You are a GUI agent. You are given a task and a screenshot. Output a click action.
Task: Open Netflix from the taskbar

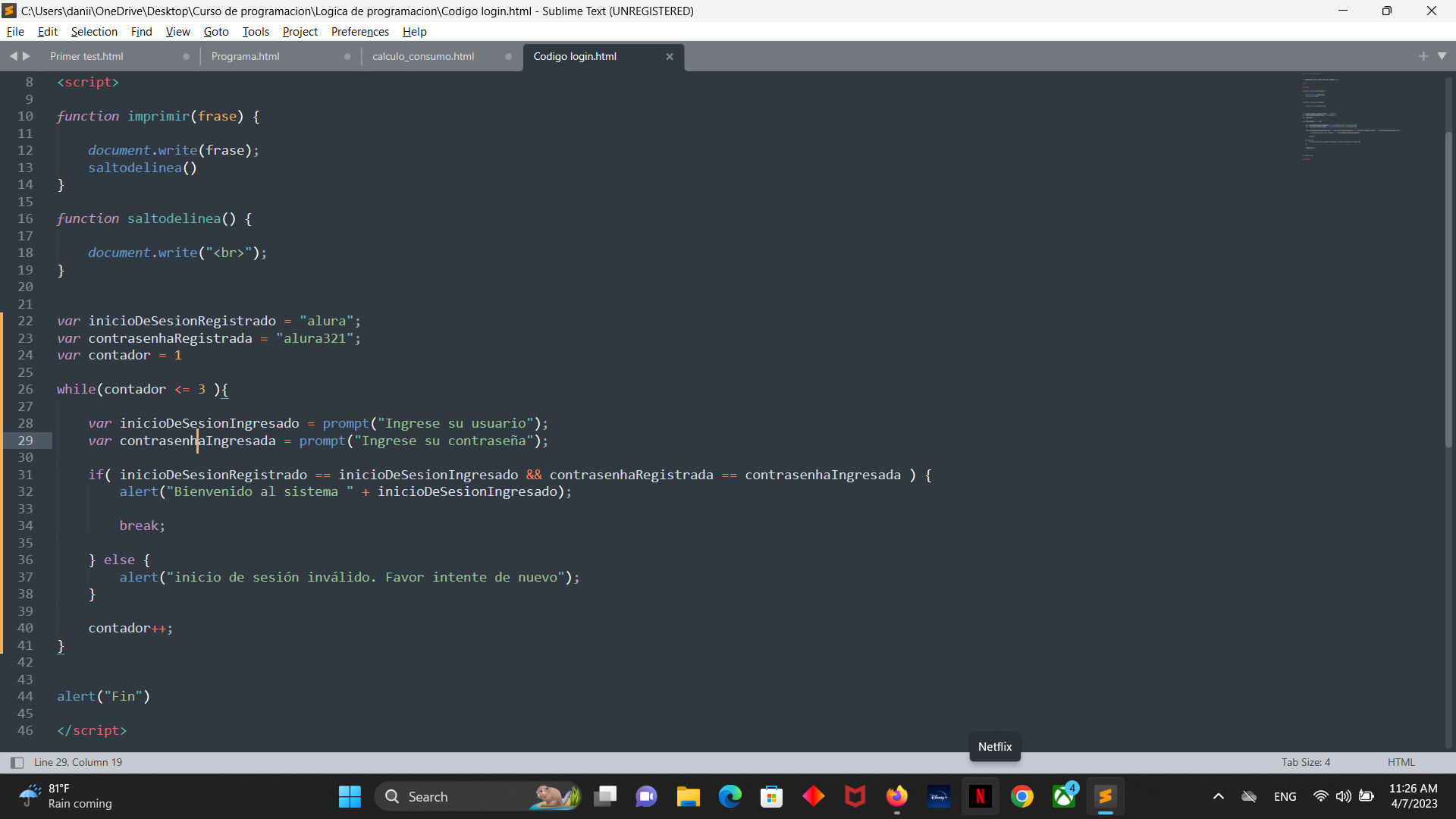pyautogui.click(x=981, y=796)
